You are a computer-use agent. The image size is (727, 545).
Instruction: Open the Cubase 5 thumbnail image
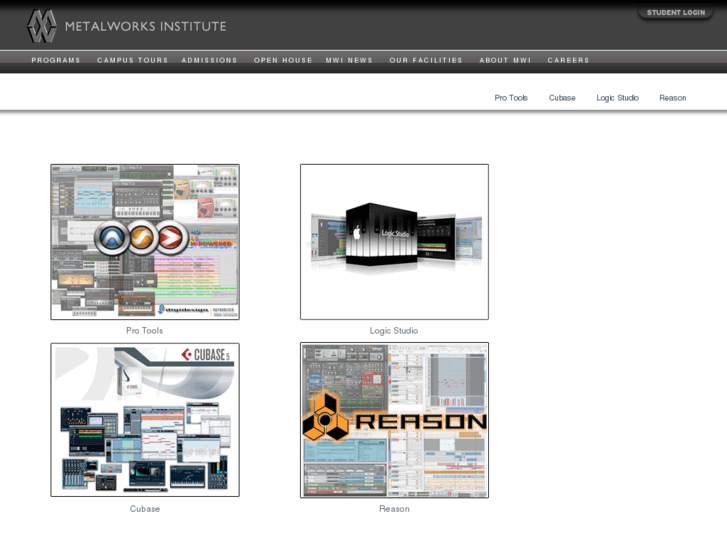[x=145, y=420]
